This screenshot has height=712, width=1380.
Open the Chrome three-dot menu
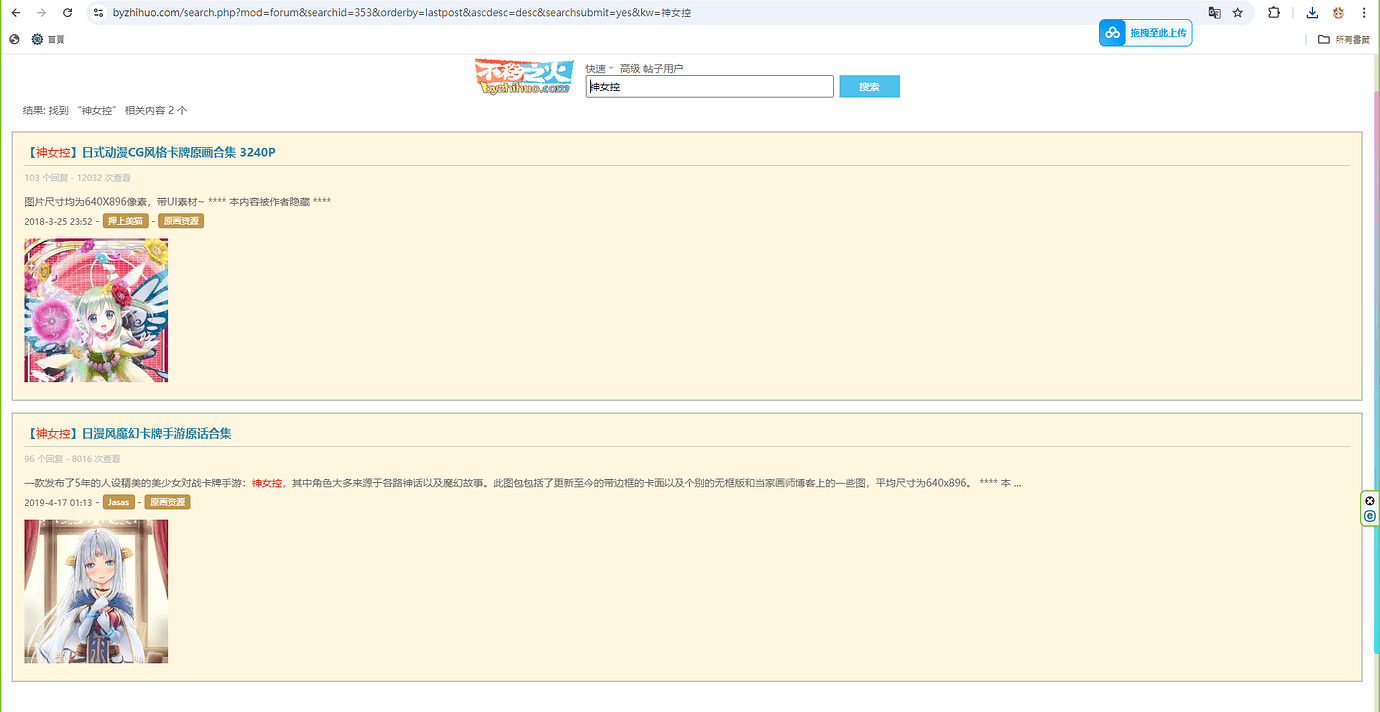(1364, 13)
